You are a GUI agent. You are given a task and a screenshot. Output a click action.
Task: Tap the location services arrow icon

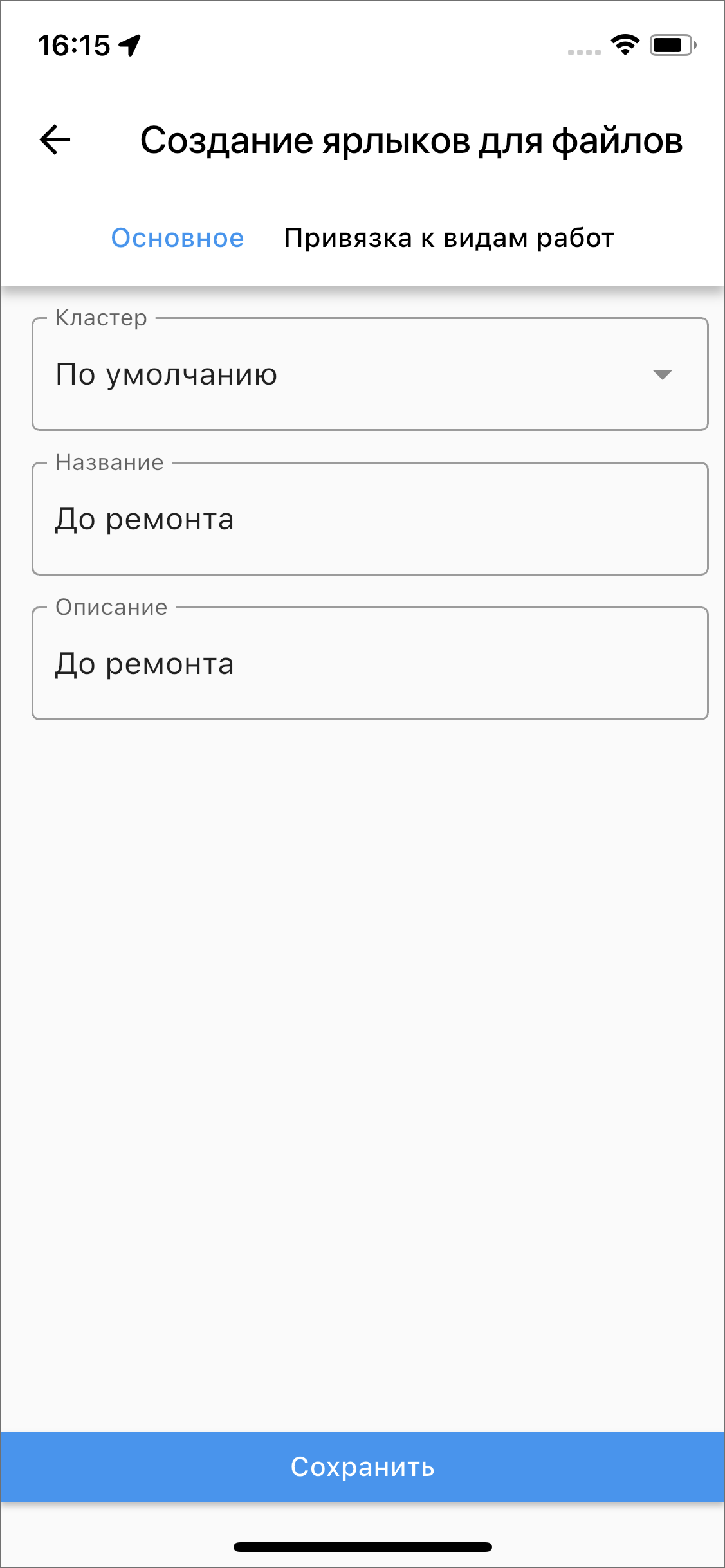point(131,46)
